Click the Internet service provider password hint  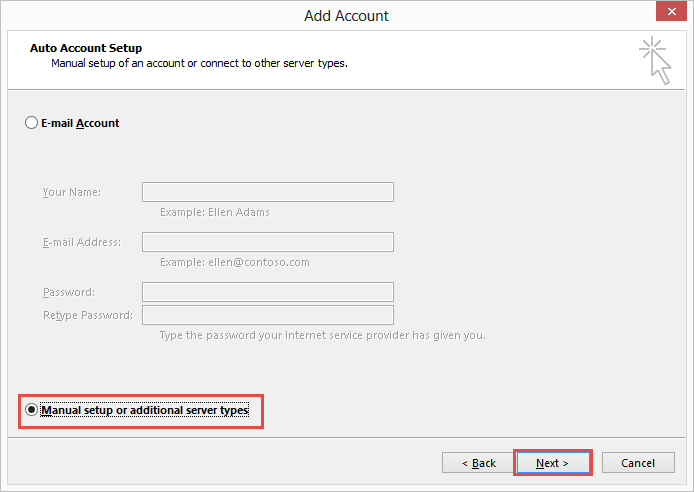pyautogui.click(x=322, y=335)
